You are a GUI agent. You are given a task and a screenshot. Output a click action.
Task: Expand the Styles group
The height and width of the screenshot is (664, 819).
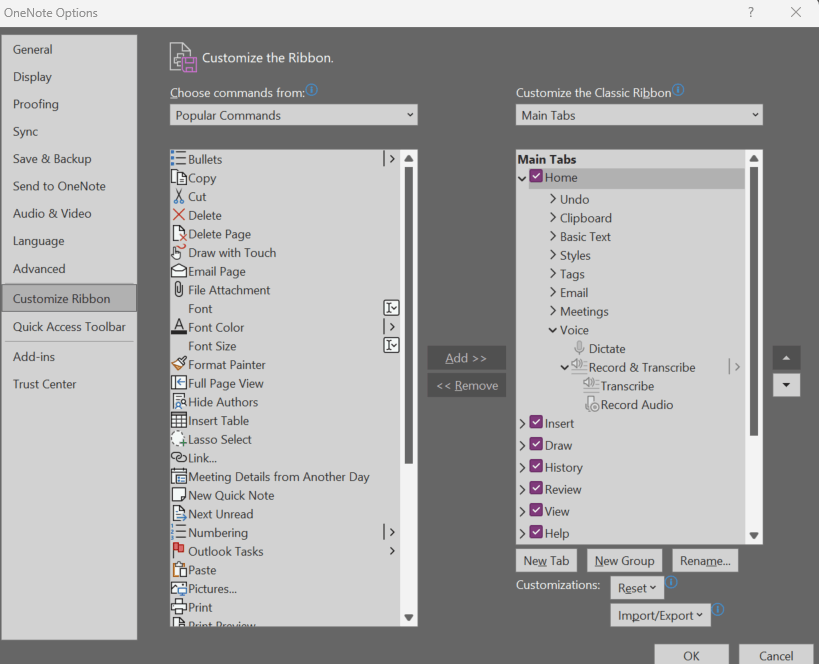point(553,255)
